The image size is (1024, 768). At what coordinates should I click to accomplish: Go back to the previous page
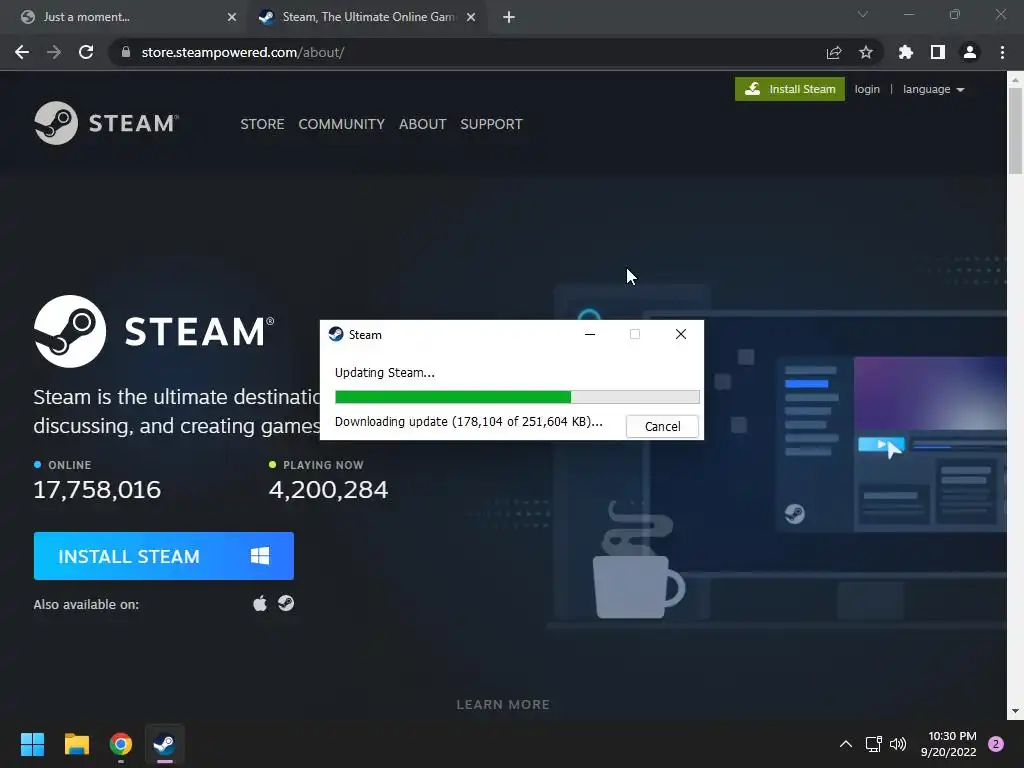[x=22, y=52]
